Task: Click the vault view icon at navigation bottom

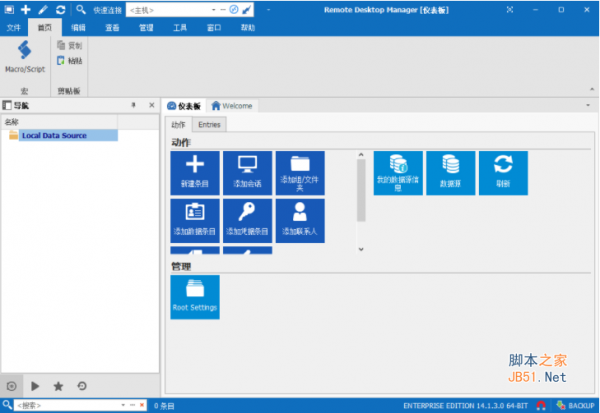Action: [11, 386]
